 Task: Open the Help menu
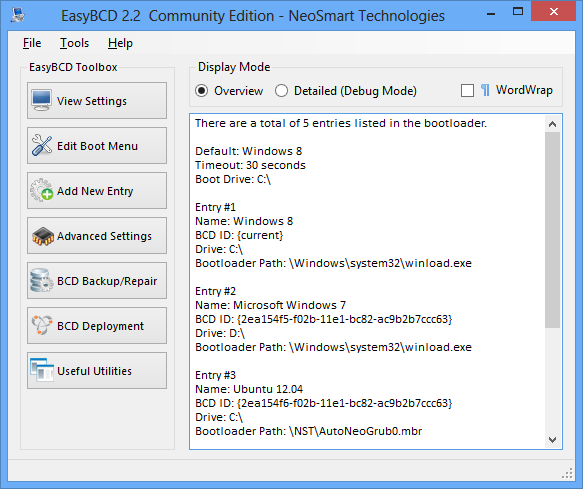[120, 43]
